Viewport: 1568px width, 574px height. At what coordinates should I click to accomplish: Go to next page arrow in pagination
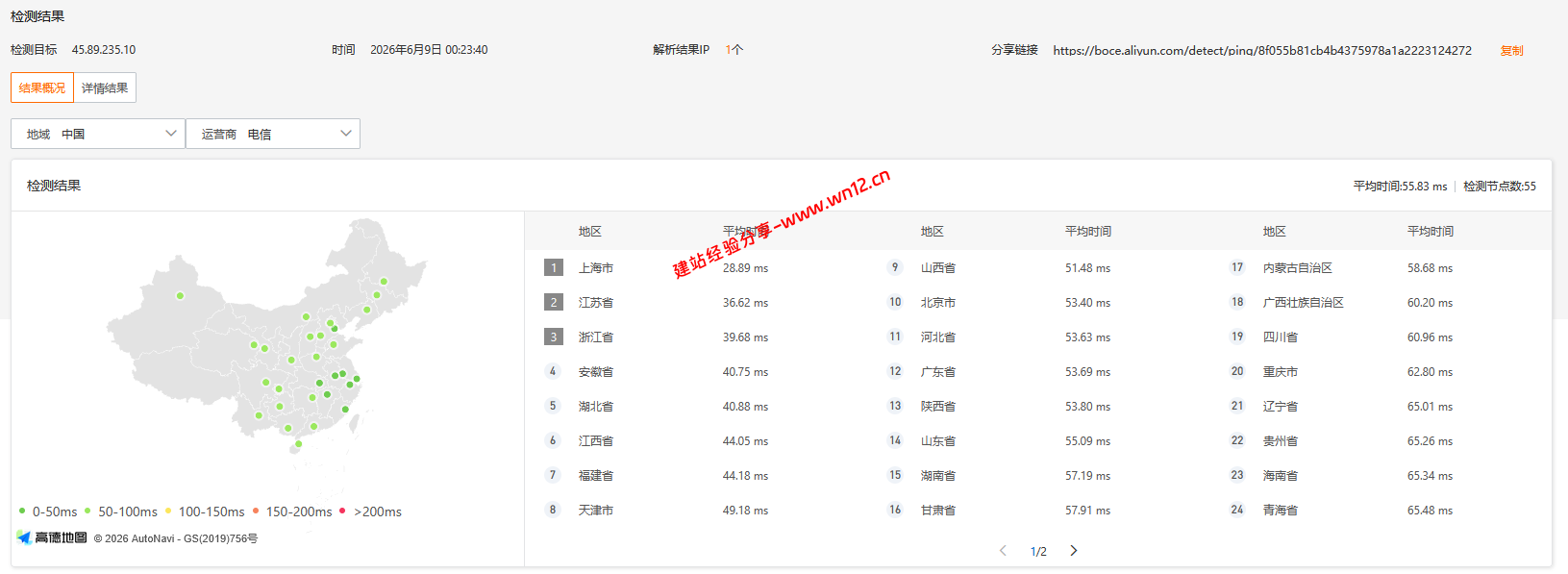pos(1074,551)
